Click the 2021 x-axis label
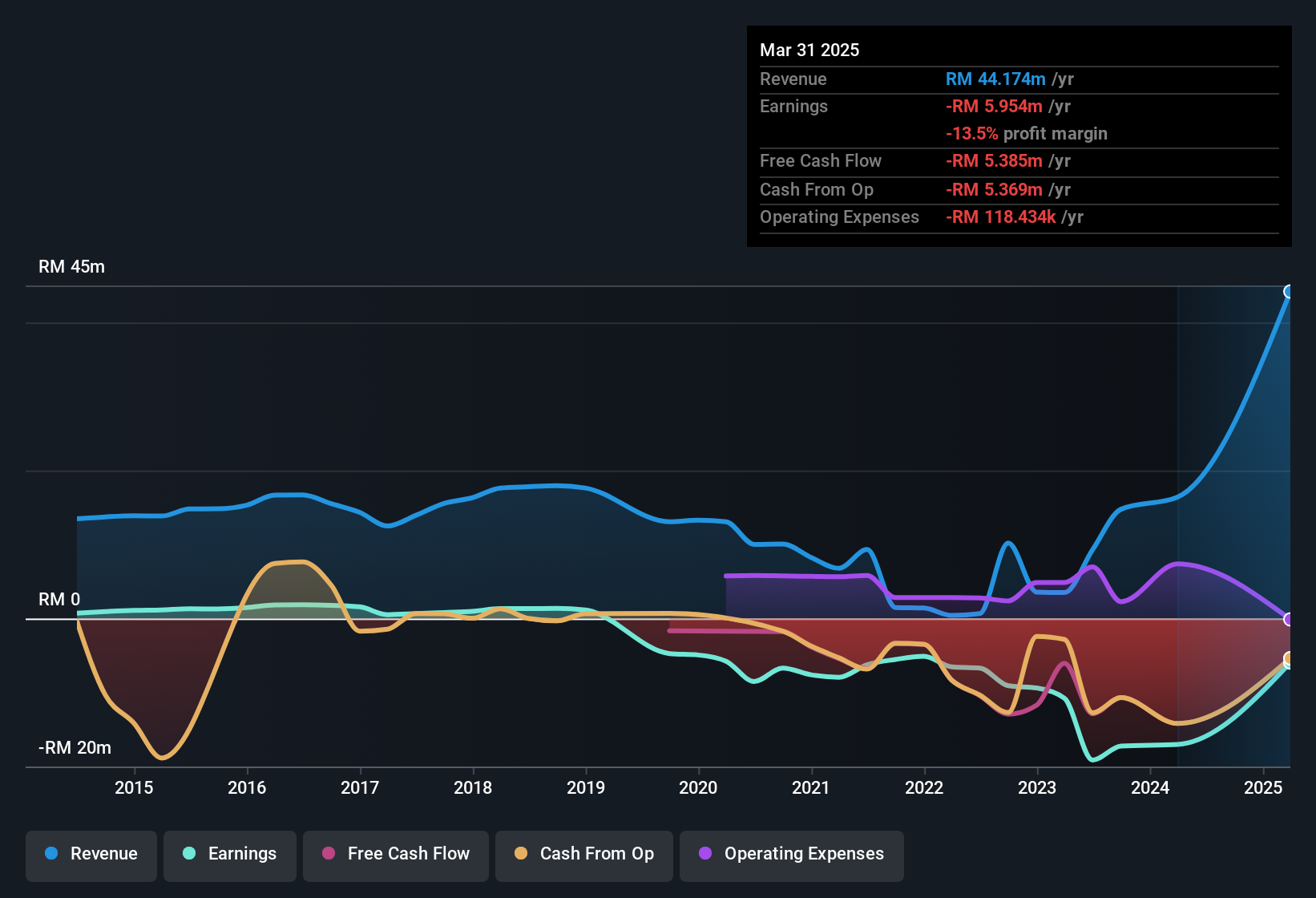 [x=811, y=787]
